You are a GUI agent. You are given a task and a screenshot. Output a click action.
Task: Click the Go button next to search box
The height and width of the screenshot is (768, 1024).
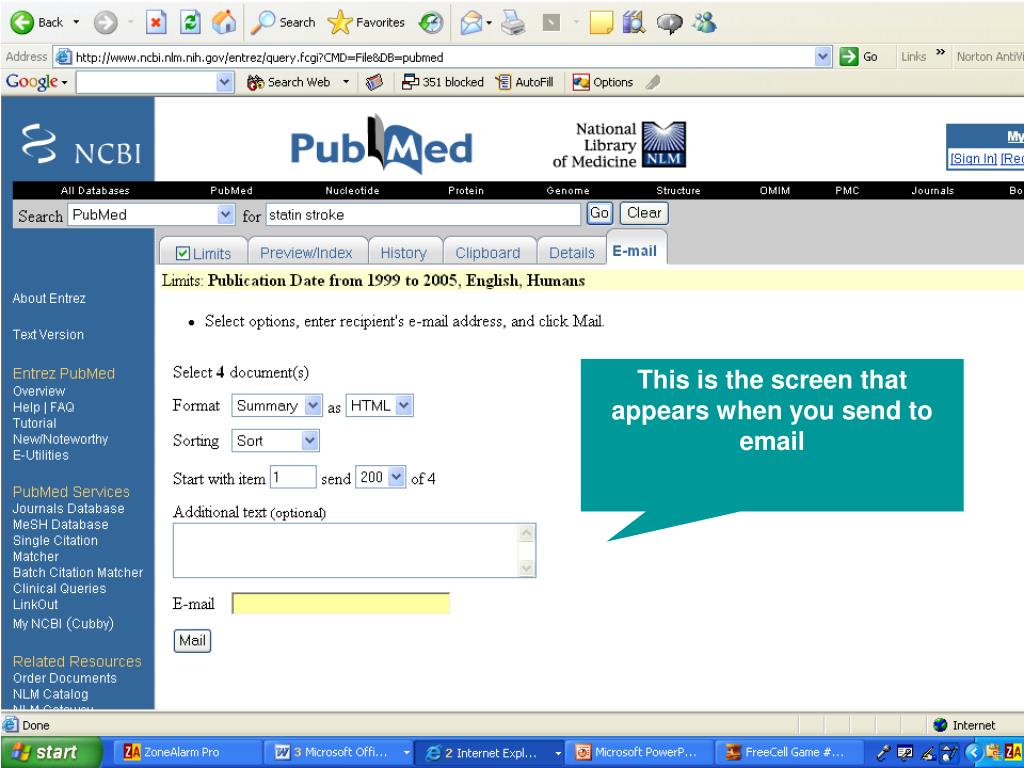[x=599, y=214]
